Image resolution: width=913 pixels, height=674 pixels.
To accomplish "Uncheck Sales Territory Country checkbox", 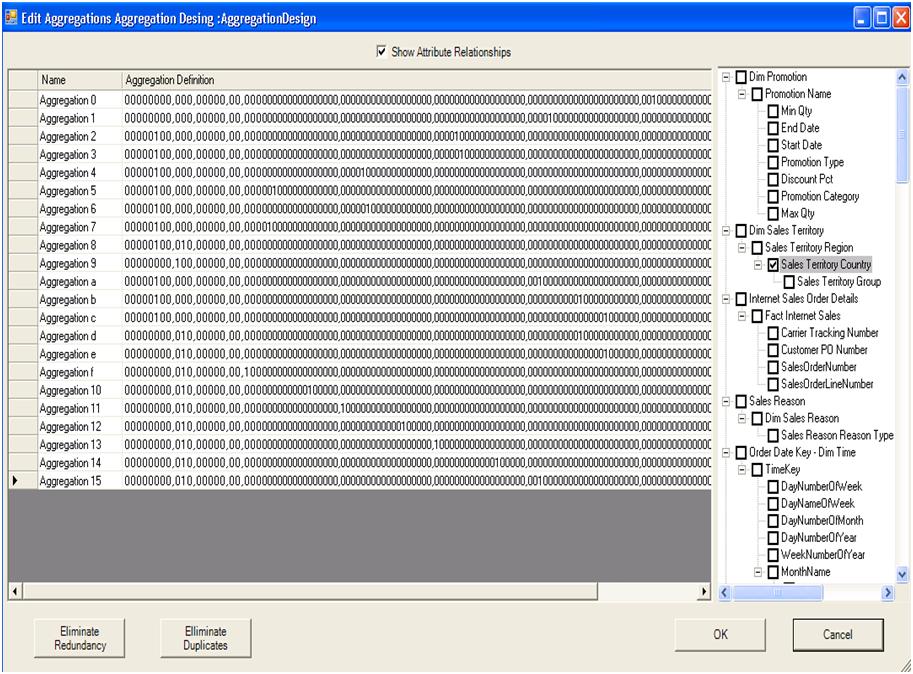I will (x=773, y=265).
